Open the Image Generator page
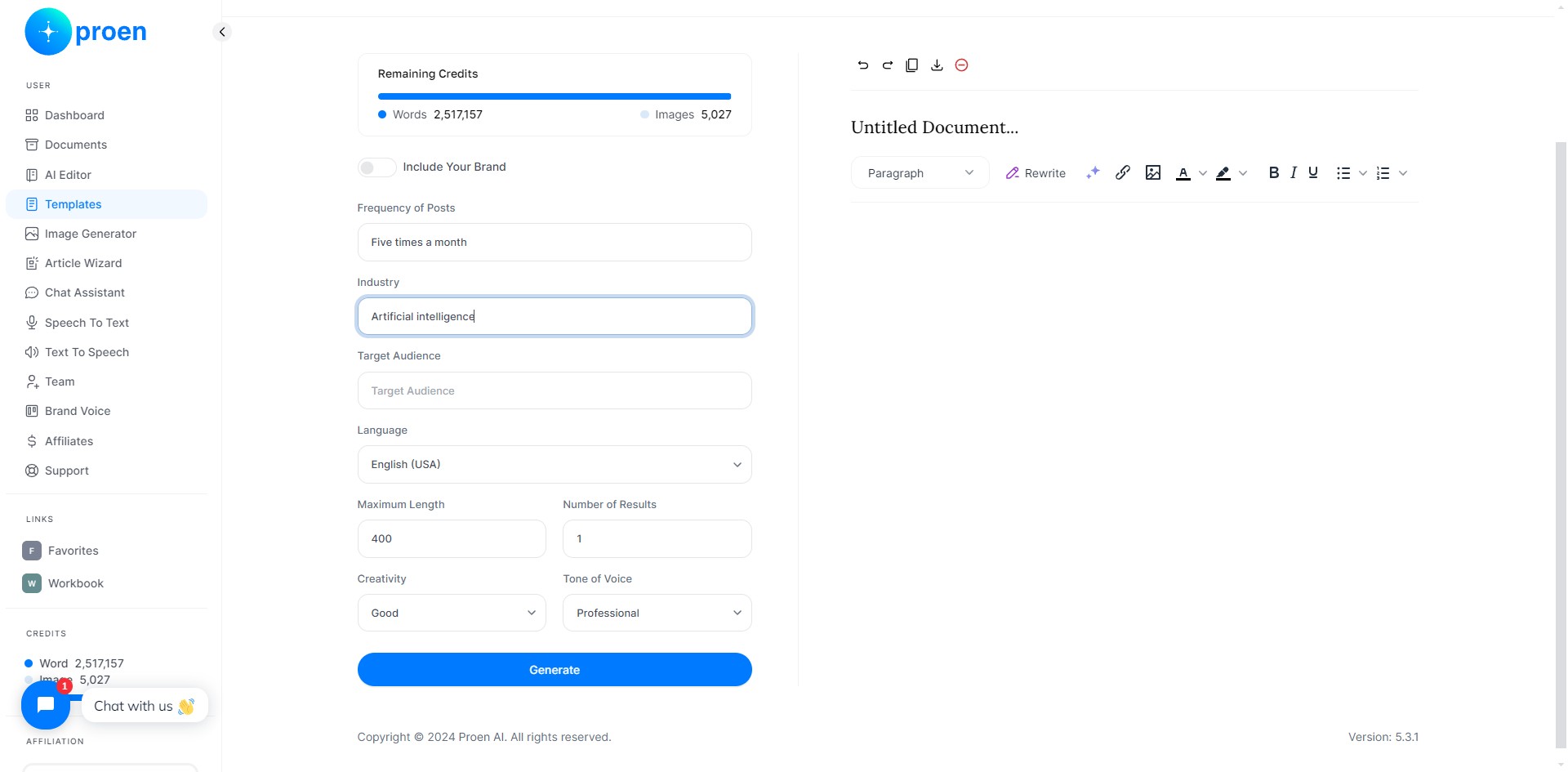The height and width of the screenshot is (772, 1568). 106,234
